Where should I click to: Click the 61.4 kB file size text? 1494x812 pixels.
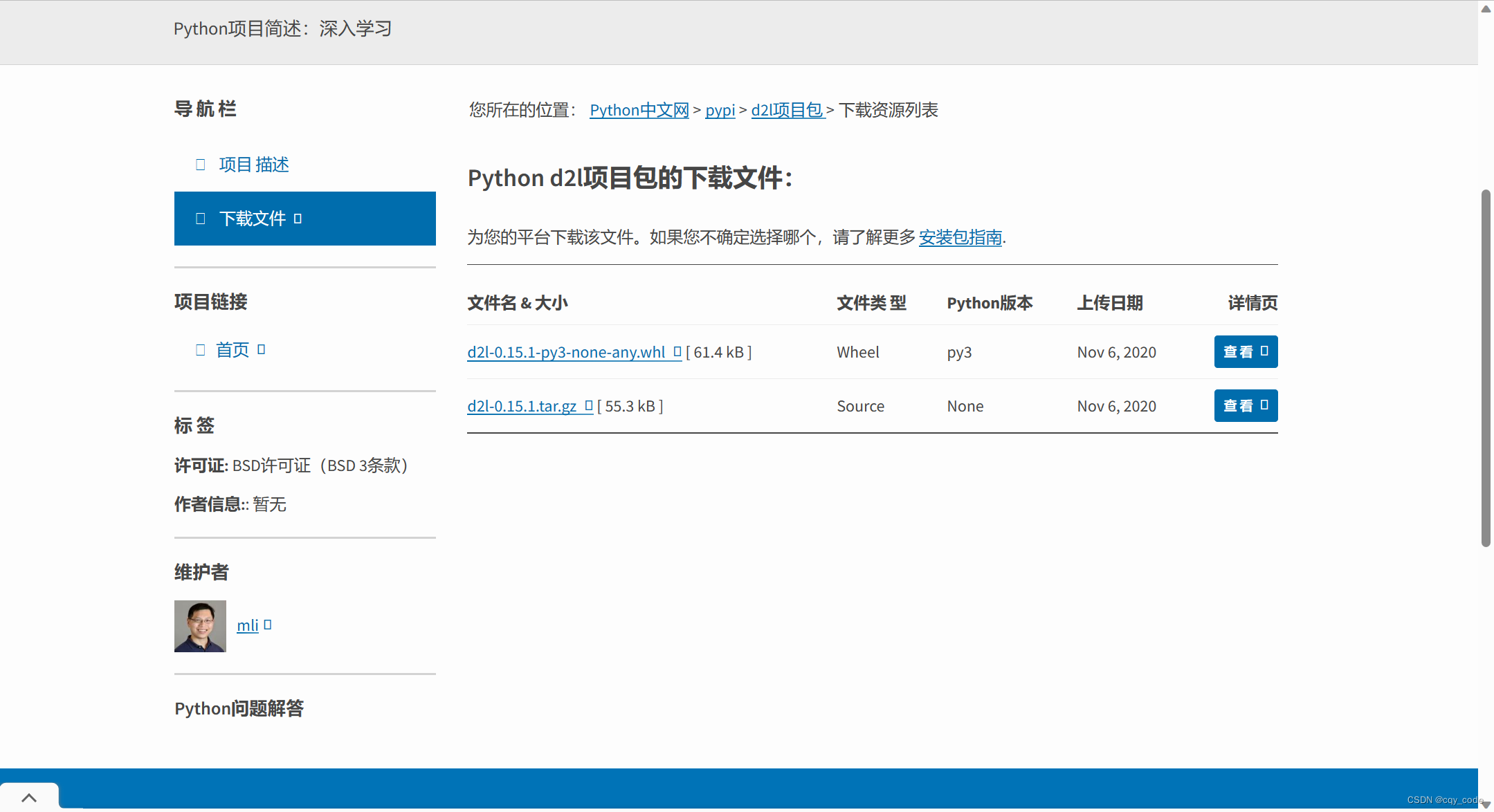pyautogui.click(x=718, y=352)
